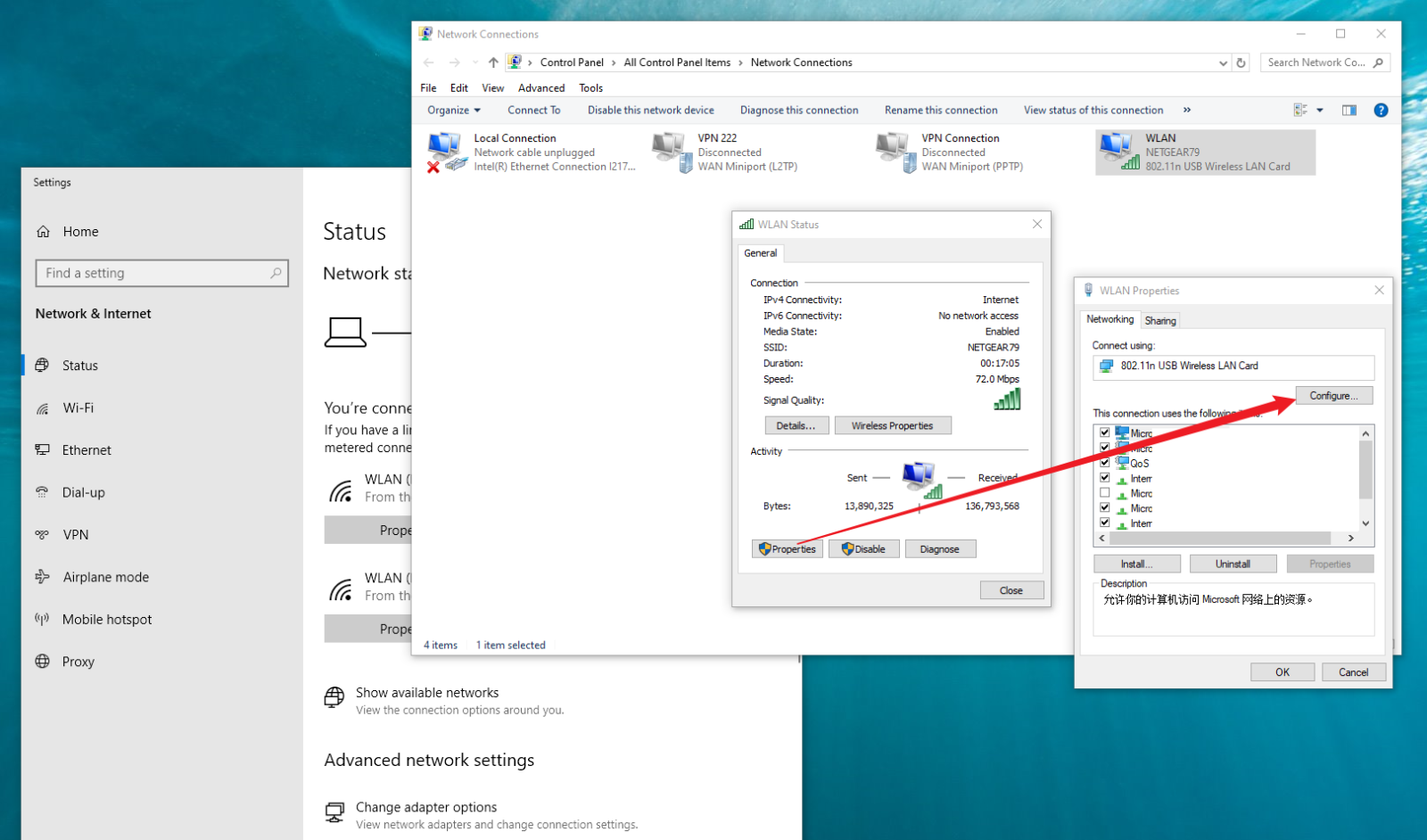Click Install... in WLAN Properties
The image size is (1427, 840).
[1137, 564]
